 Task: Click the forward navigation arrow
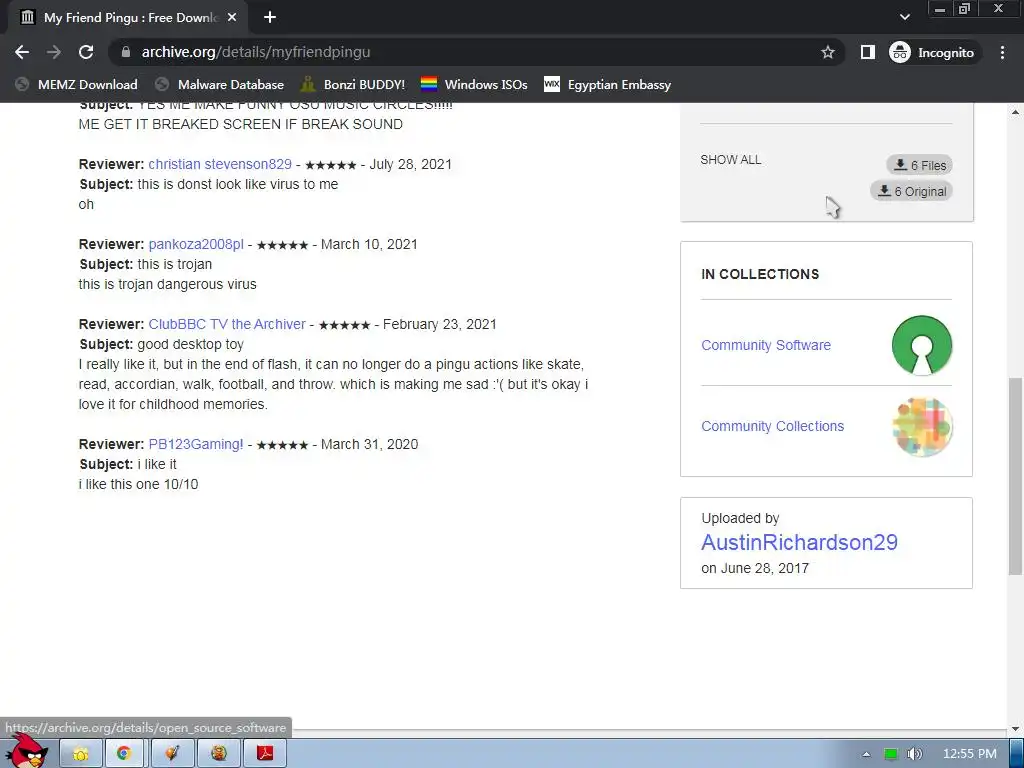(54, 52)
